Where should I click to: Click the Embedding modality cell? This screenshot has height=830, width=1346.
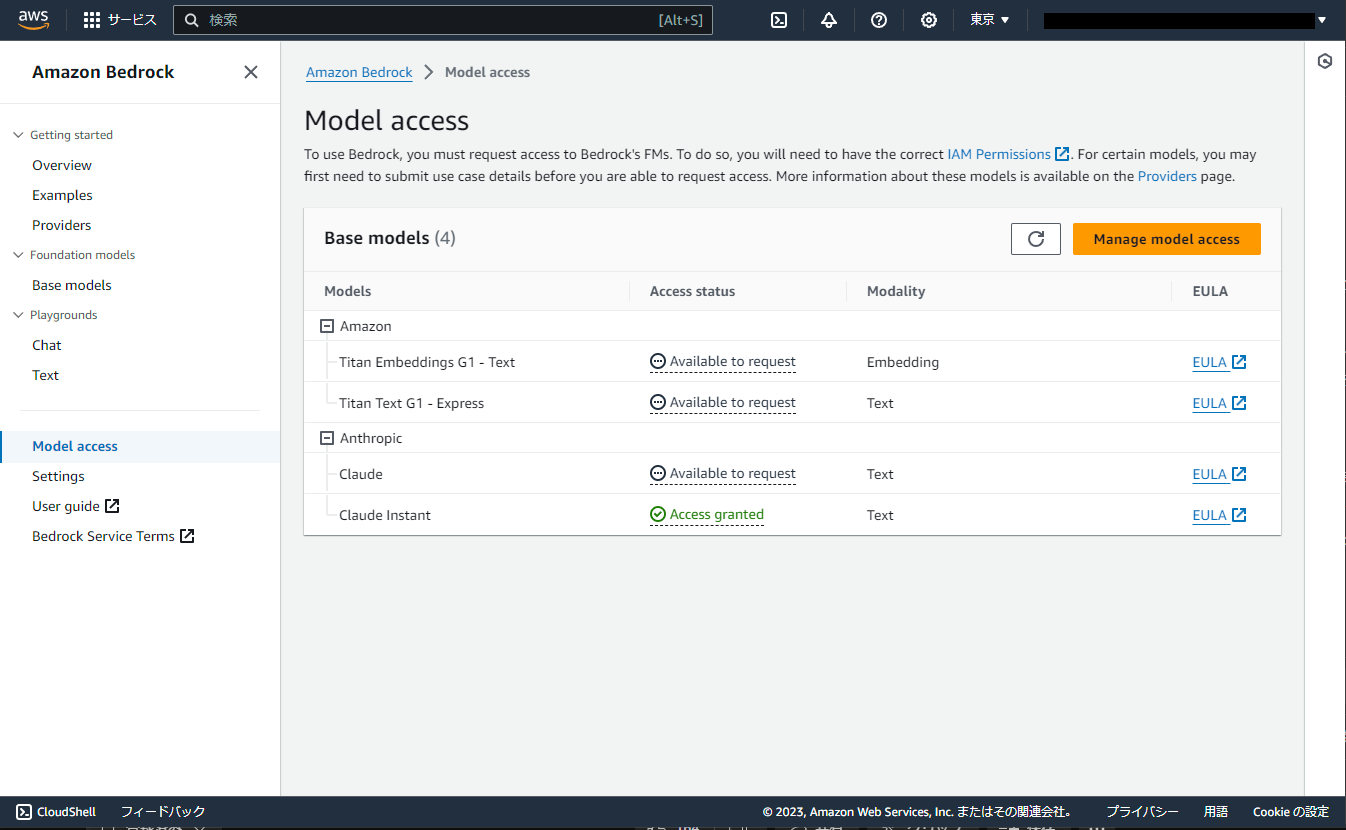click(x=903, y=362)
